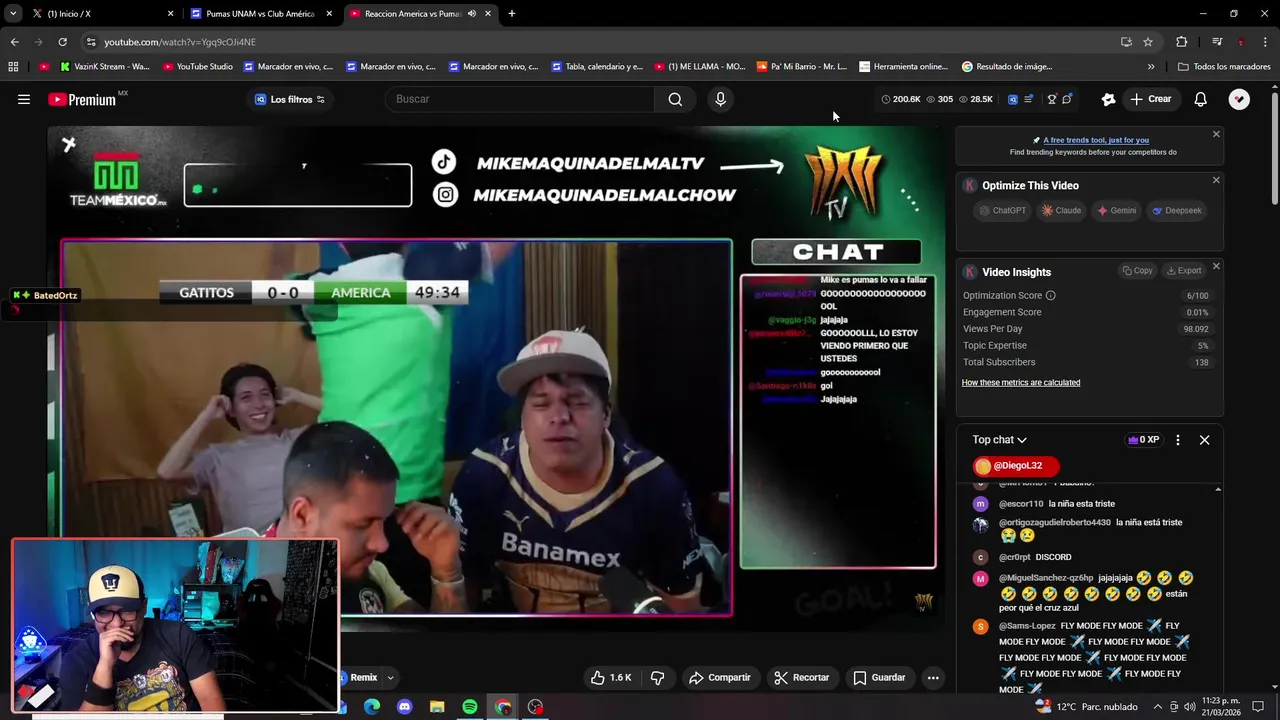
Task: Open File Explorer from the taskbar
Action: (x=437, y=707)
